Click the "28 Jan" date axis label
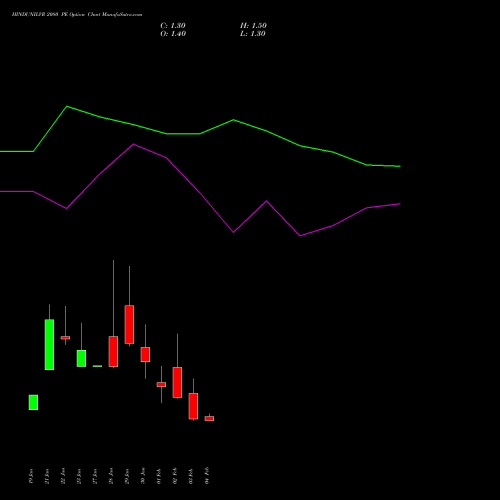This screenshot has width=500, height=500. [111, 476]
